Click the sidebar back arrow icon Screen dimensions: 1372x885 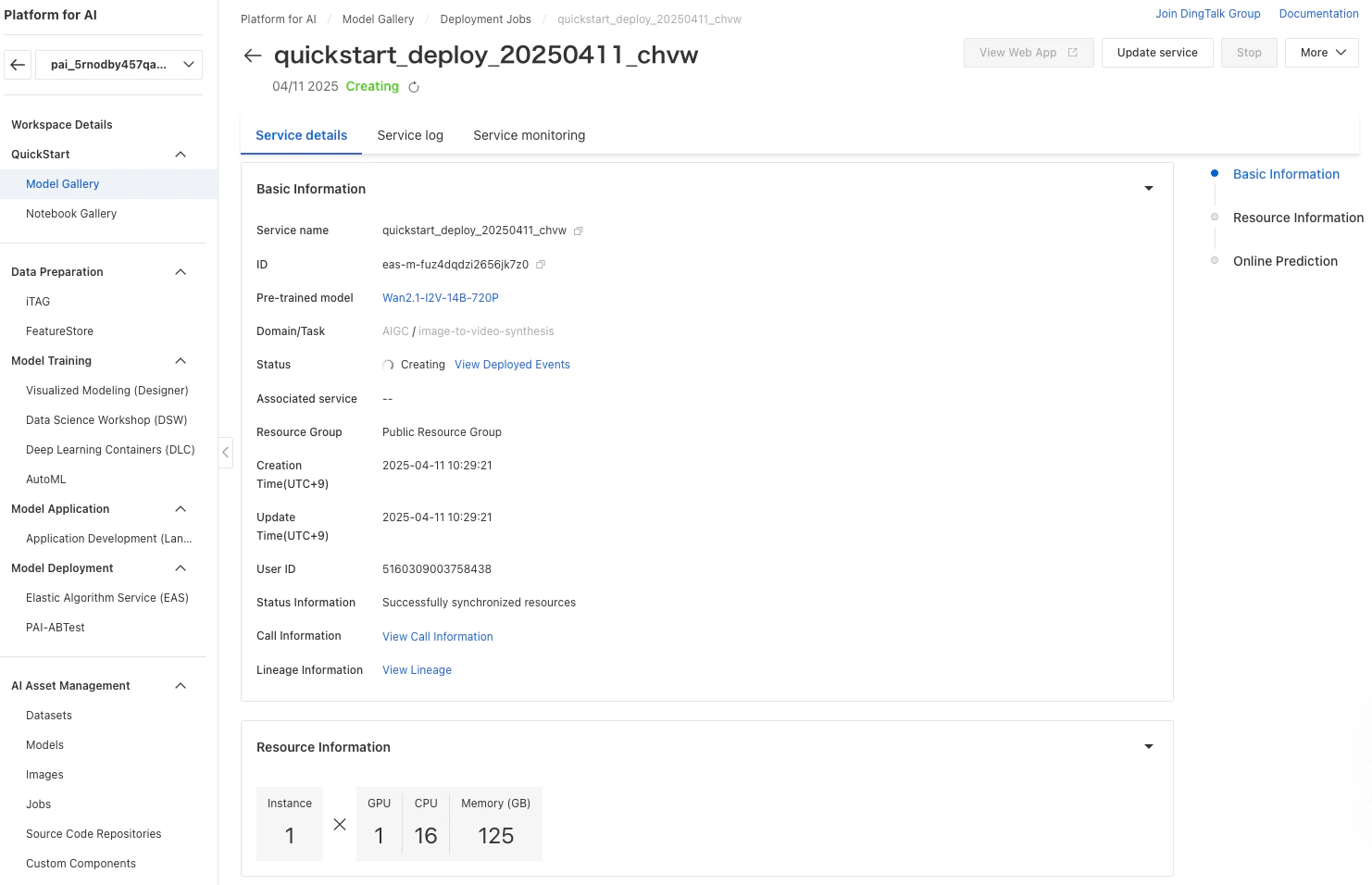(x=18, y=65)
